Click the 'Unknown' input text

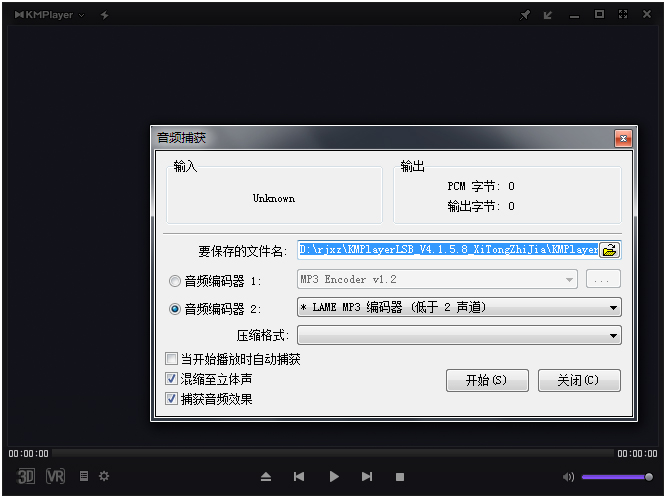pos(274,198)
